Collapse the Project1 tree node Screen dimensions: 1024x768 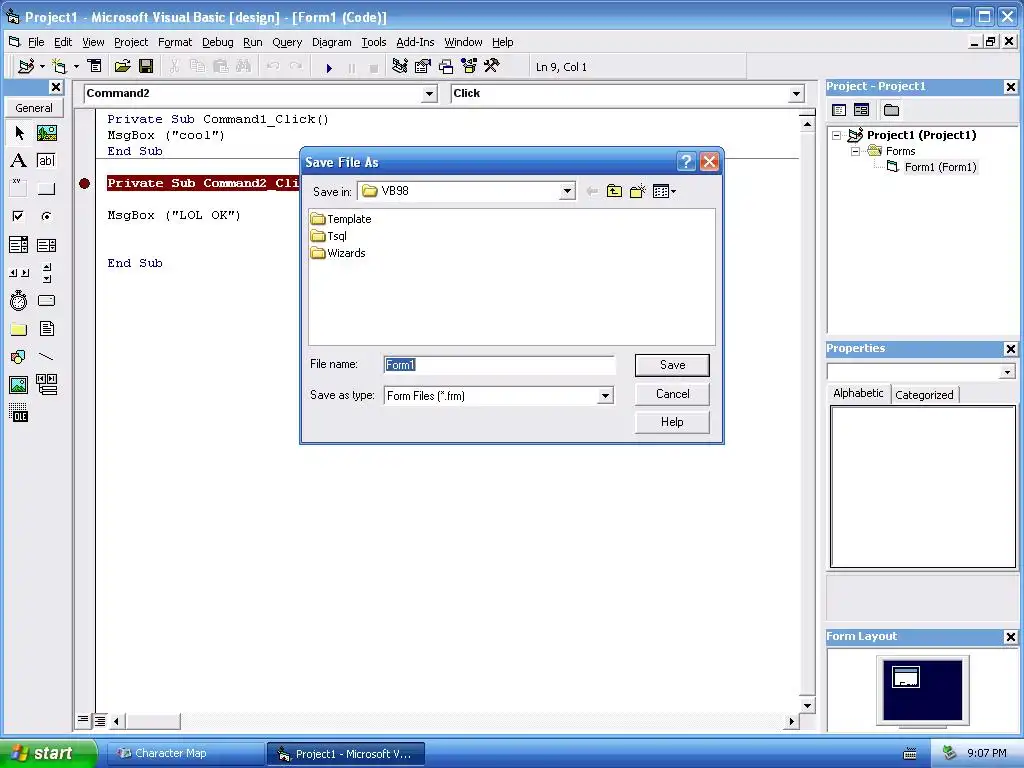pyautogui.click(x=837, y=135)
